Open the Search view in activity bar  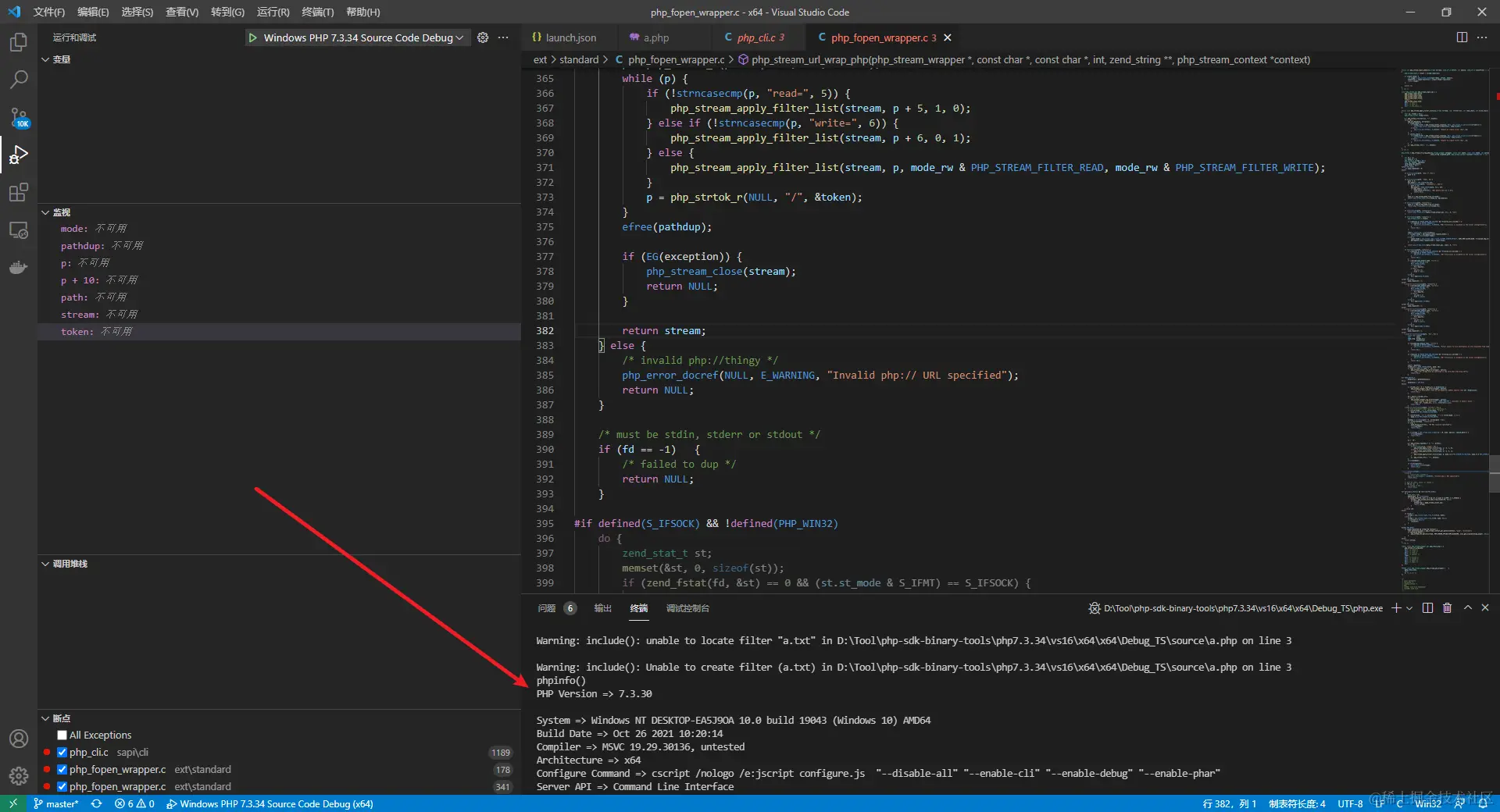pyautogui.click(x=19, y=80)
